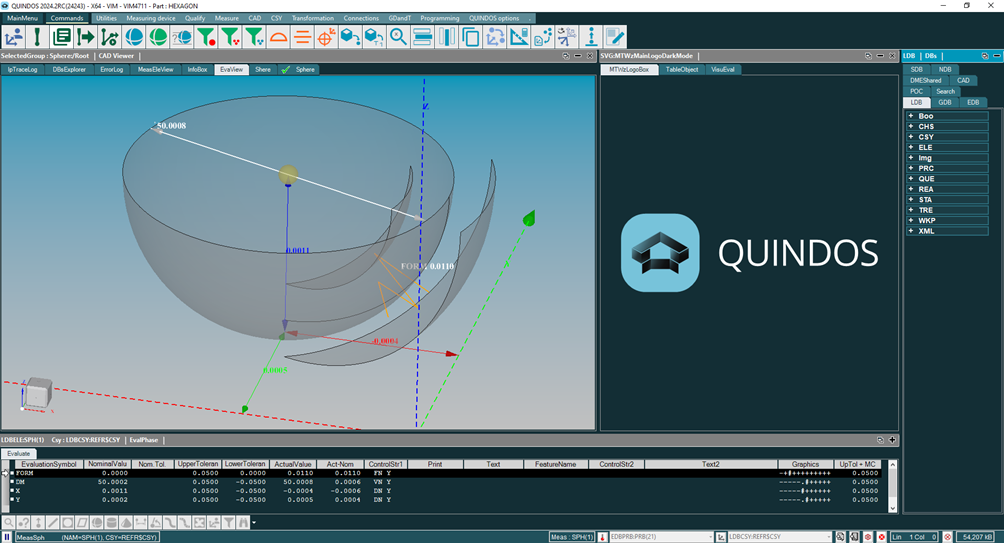
Task: Toggle the green checkmark Sphere tab
Action: (x=299, y=69)
